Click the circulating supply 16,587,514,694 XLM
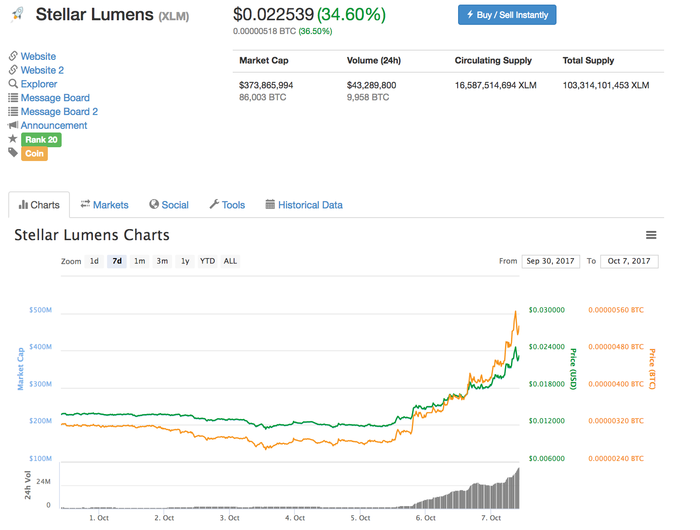The image size is (700, 530). click(496, 85)
